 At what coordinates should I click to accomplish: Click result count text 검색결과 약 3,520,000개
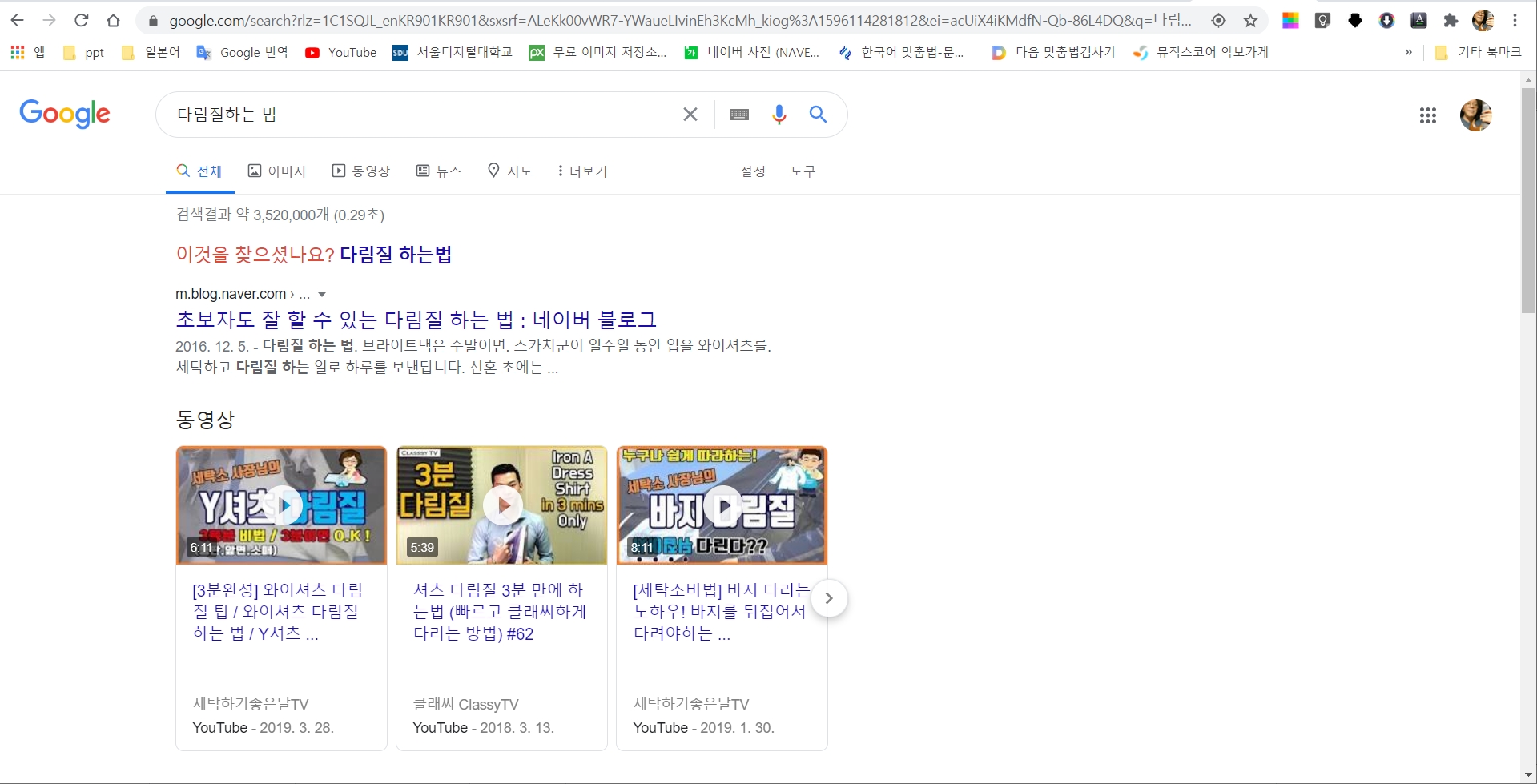[252, 215]
